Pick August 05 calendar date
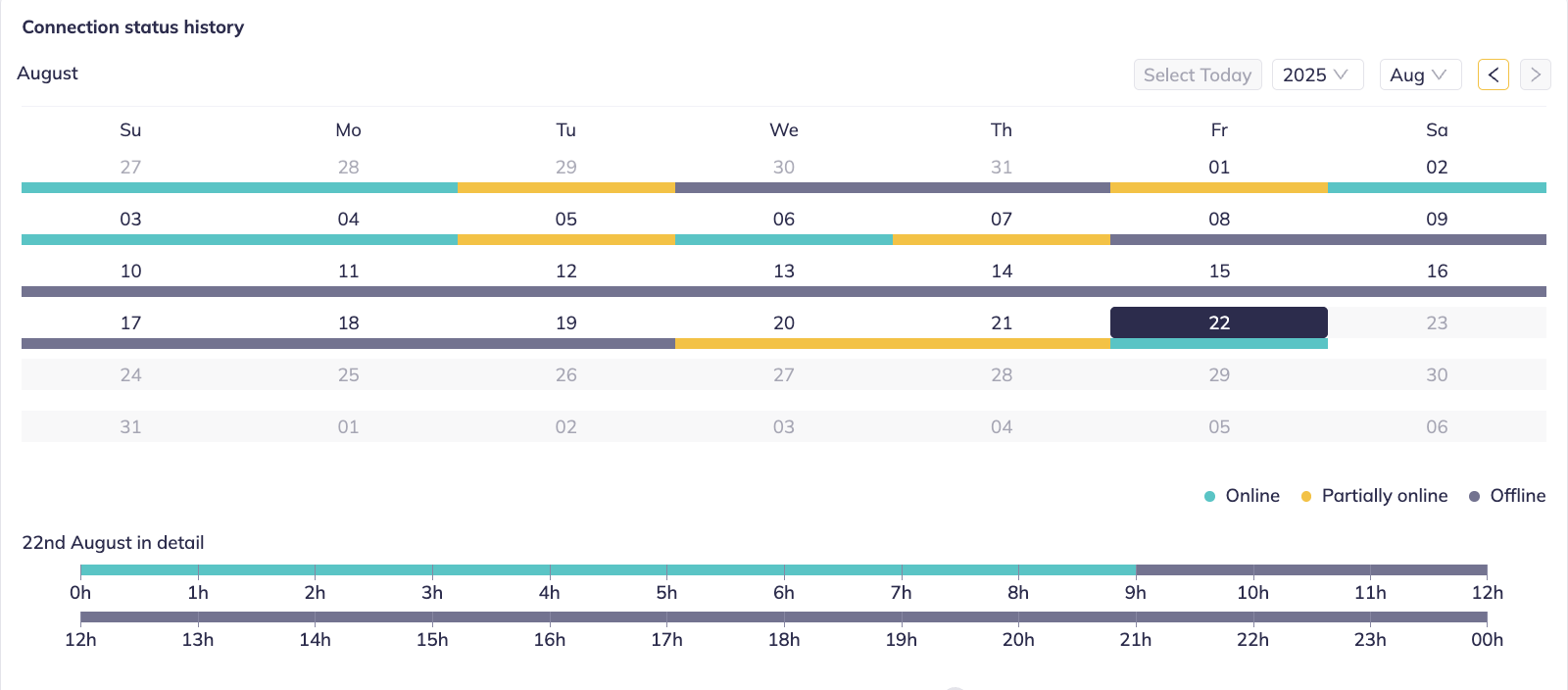Image resolution: width=1568 pixels, height=690 pixels. pyautogui.click(x=565, y=219)
